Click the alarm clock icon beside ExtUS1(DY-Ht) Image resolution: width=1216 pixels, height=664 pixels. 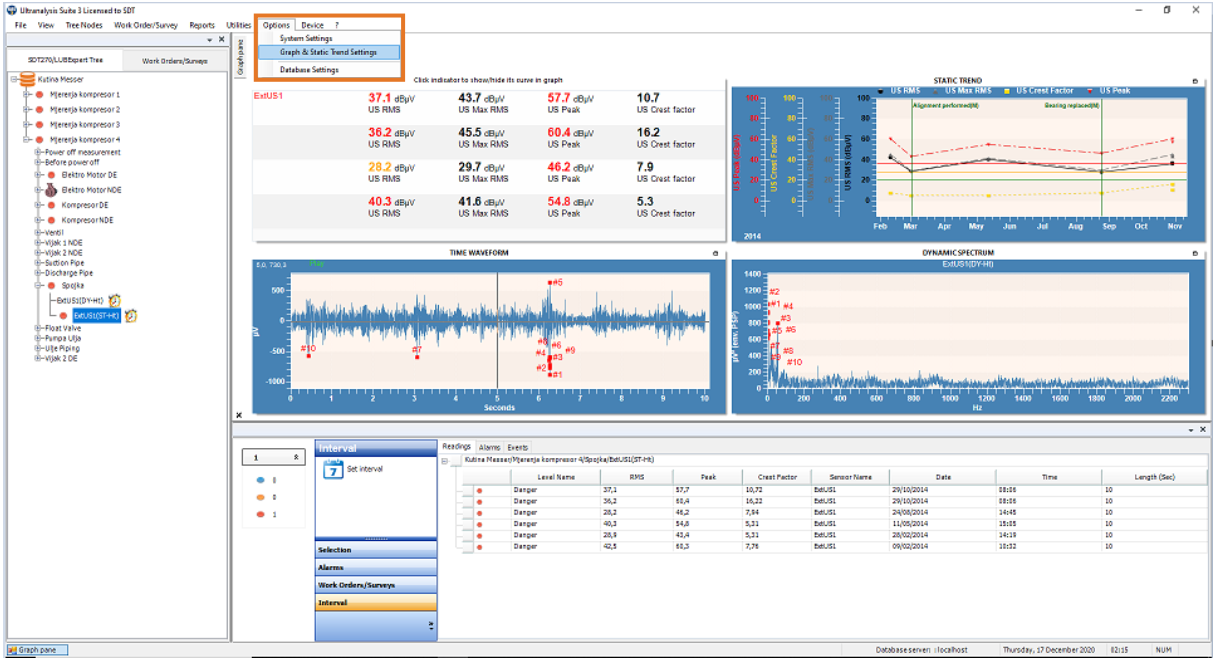[x=115, y=300]
